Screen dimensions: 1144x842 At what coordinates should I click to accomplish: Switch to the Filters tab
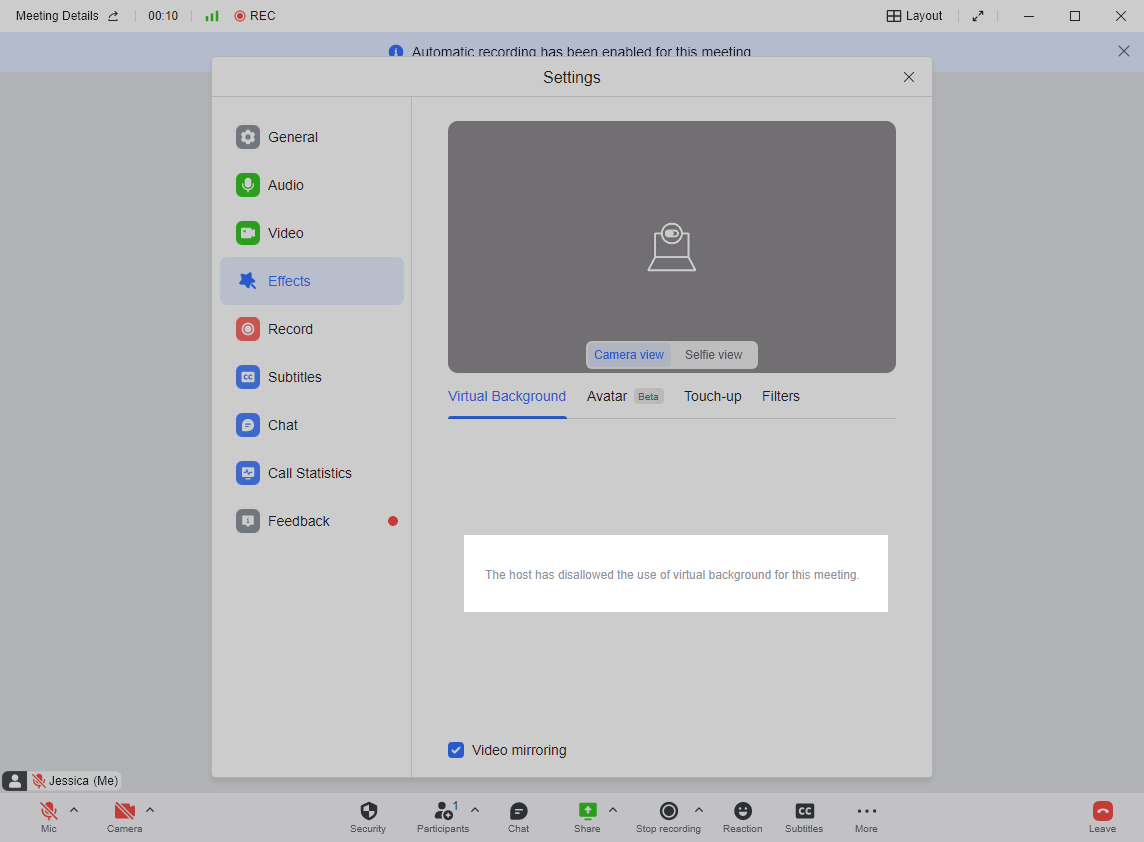click(x=780, y=396)
